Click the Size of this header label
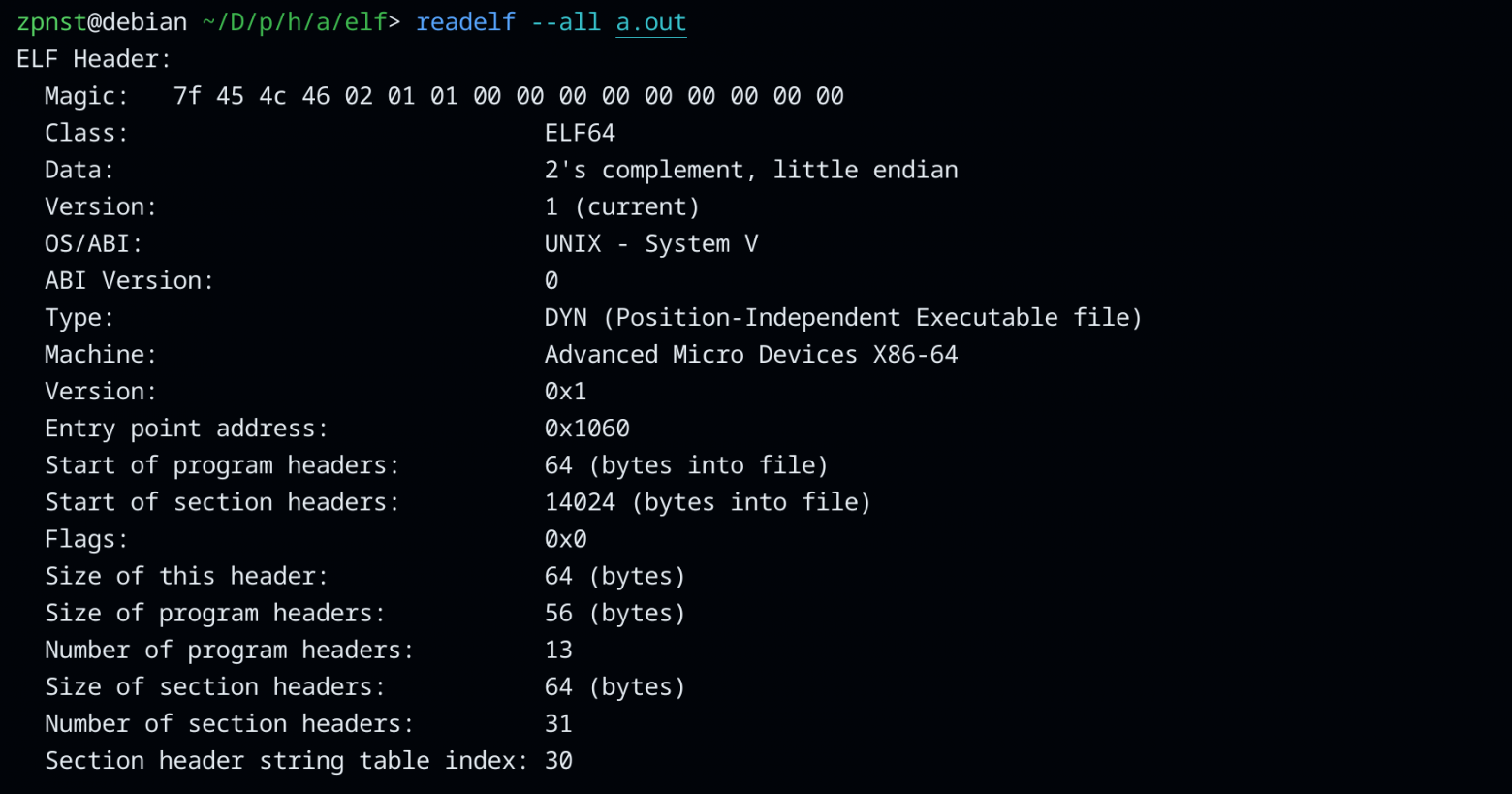This screenshot has width=1512, height=794. click(186, 576)
